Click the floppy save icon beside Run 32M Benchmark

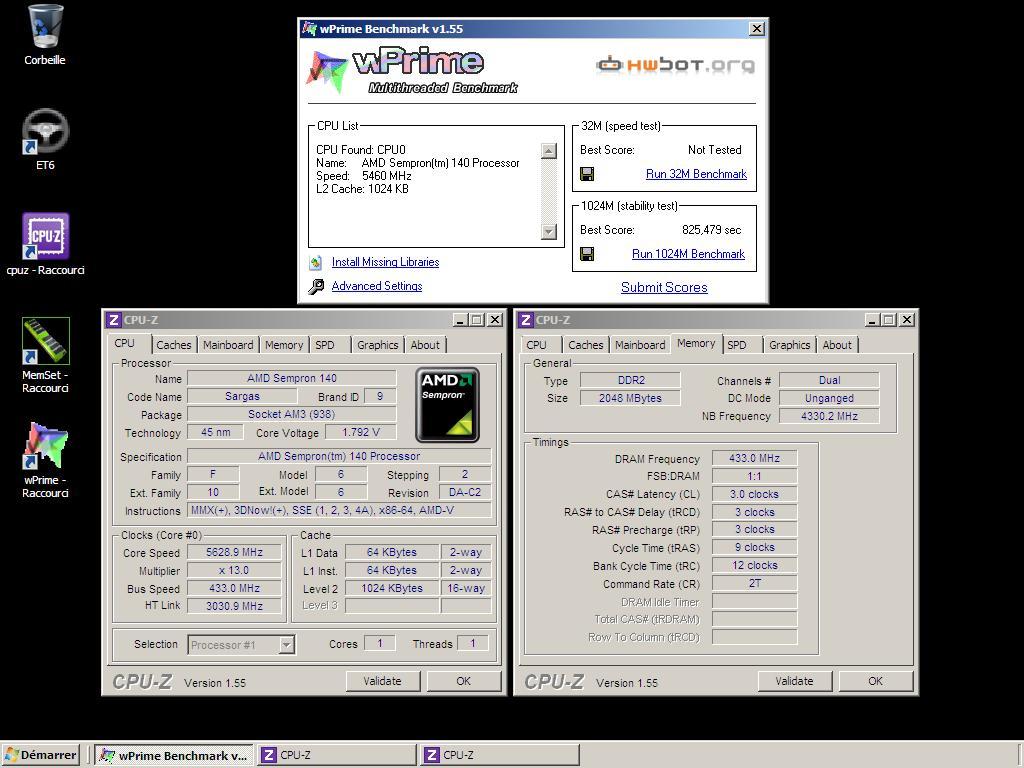(x=587, y=174)
